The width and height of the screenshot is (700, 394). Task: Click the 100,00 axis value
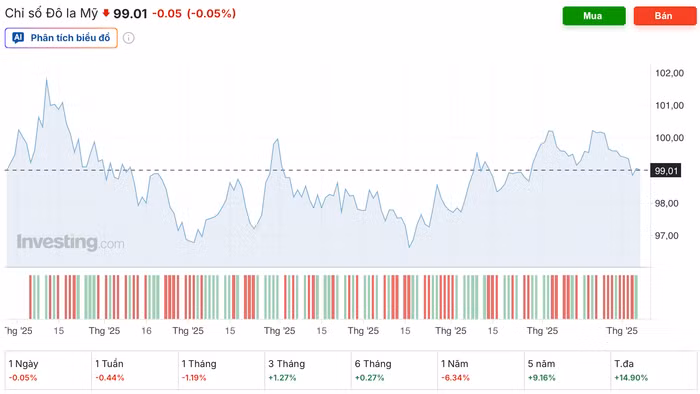[x=669, y=138]
